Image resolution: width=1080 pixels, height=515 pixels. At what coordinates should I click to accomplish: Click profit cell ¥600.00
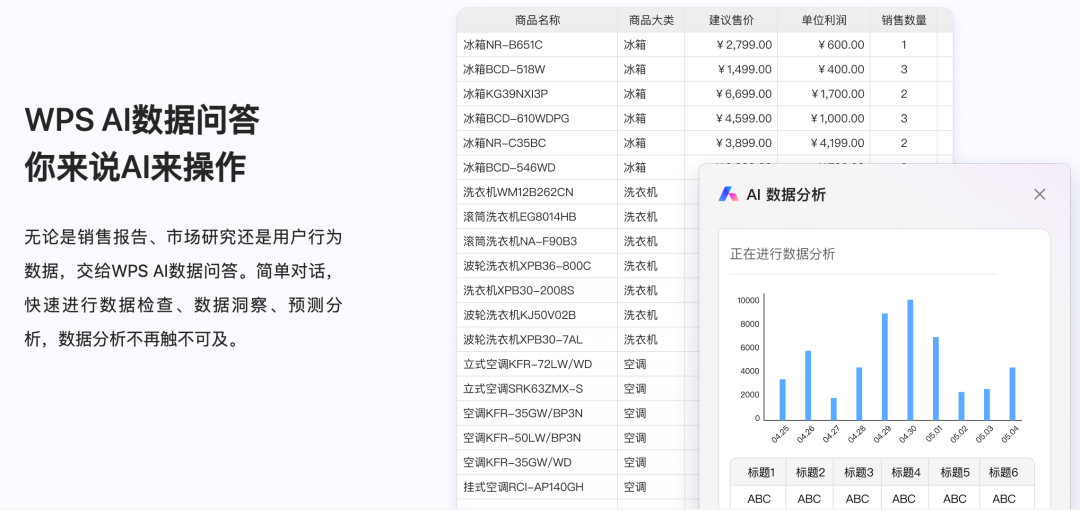click(823, 45)
